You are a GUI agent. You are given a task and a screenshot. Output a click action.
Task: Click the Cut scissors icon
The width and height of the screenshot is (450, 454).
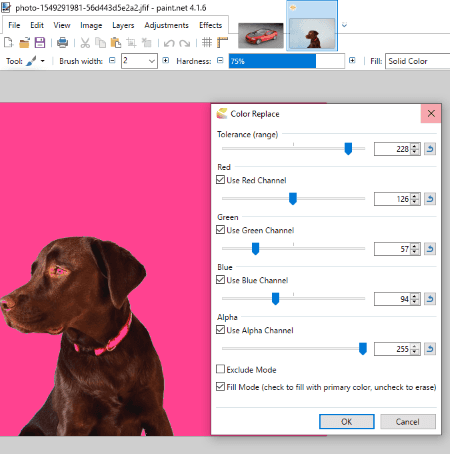click(x=85, y=43)
